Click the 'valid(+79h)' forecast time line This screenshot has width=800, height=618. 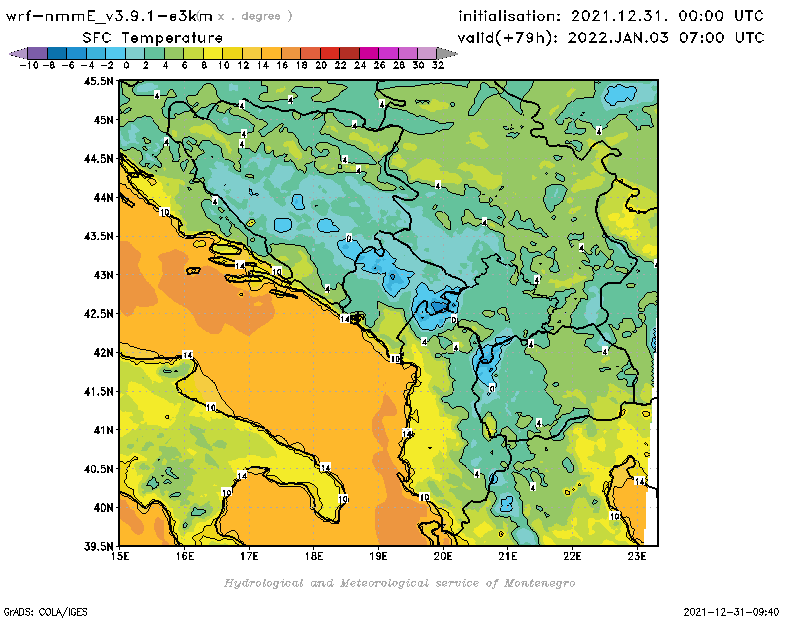click(x=611, y=38)
